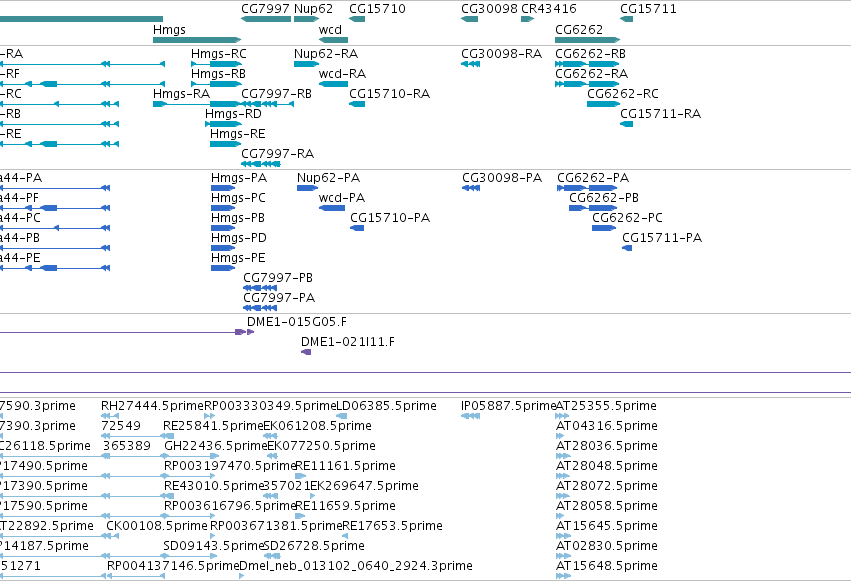This screenshot has width=851, height=581.
Task: Select the Hmgs-RD transcript label
Action: [x=233, y=114]
